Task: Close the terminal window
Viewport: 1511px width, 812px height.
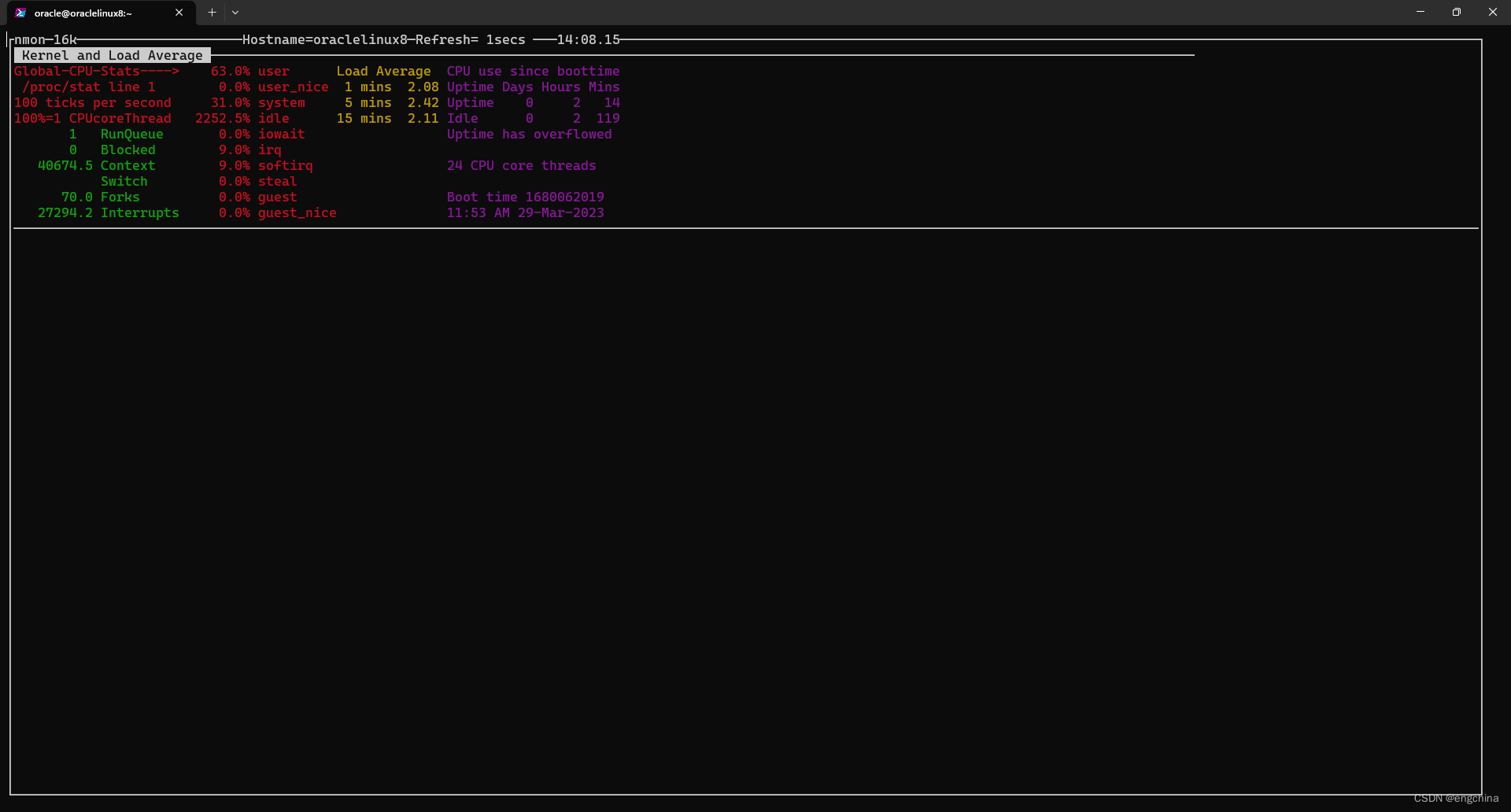Action: coord(1493,12)
